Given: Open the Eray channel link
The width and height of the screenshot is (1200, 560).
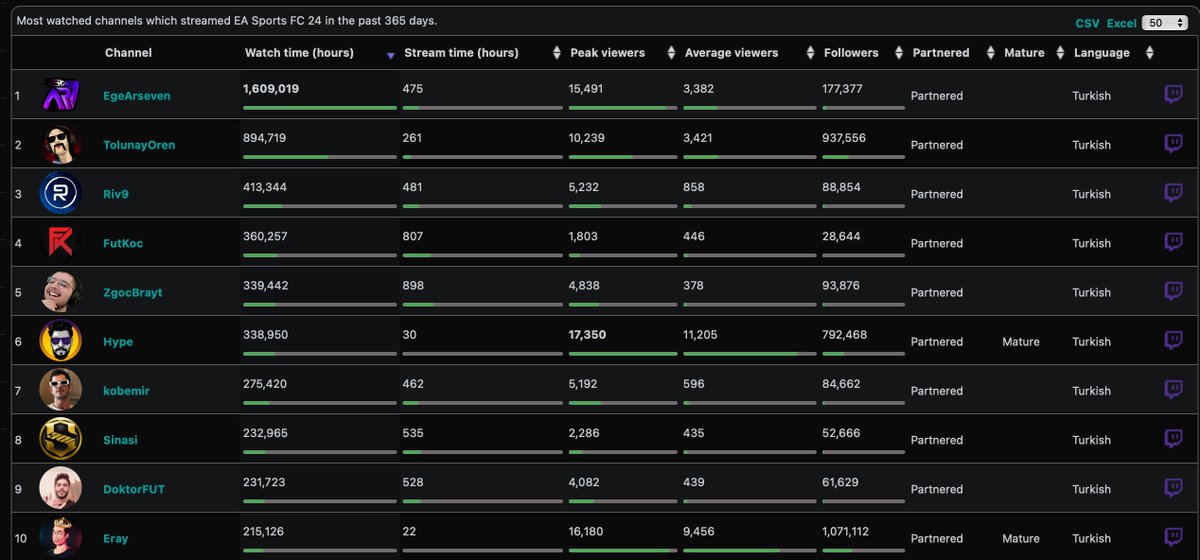Looking at the screenshot, I should 116,538.
